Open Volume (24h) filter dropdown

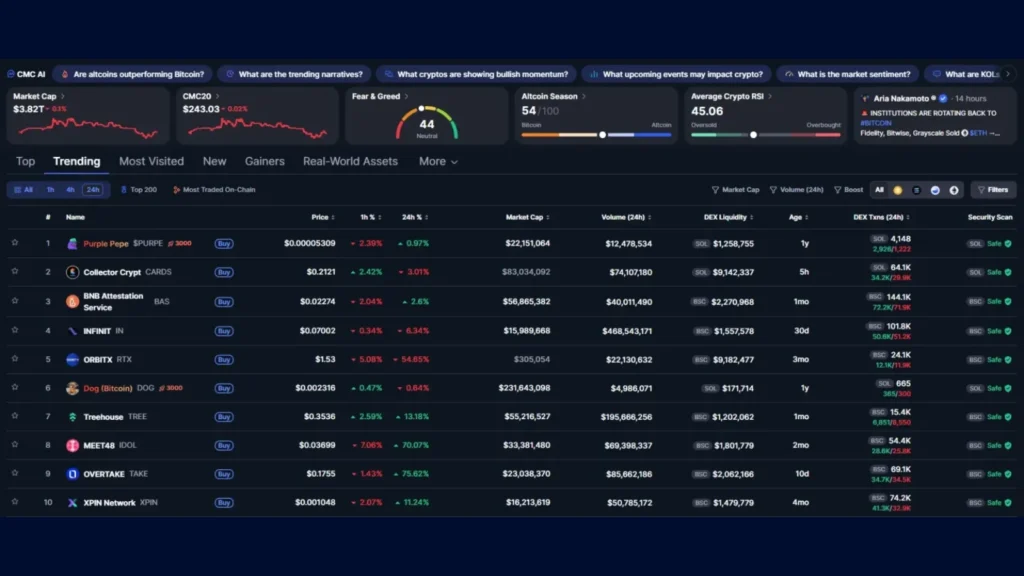pos(797,190)
